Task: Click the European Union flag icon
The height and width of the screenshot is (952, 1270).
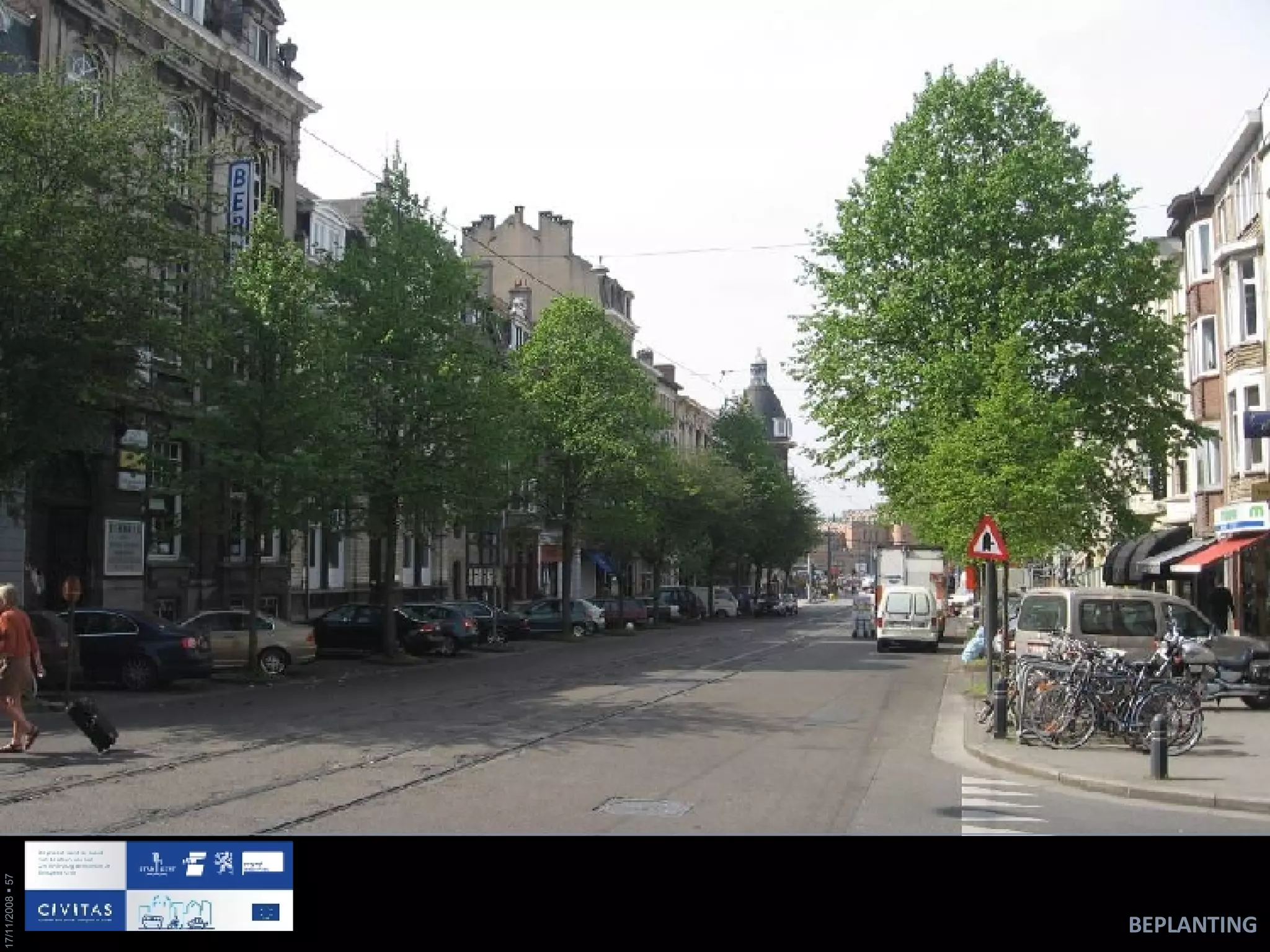Action: point(265,912)
